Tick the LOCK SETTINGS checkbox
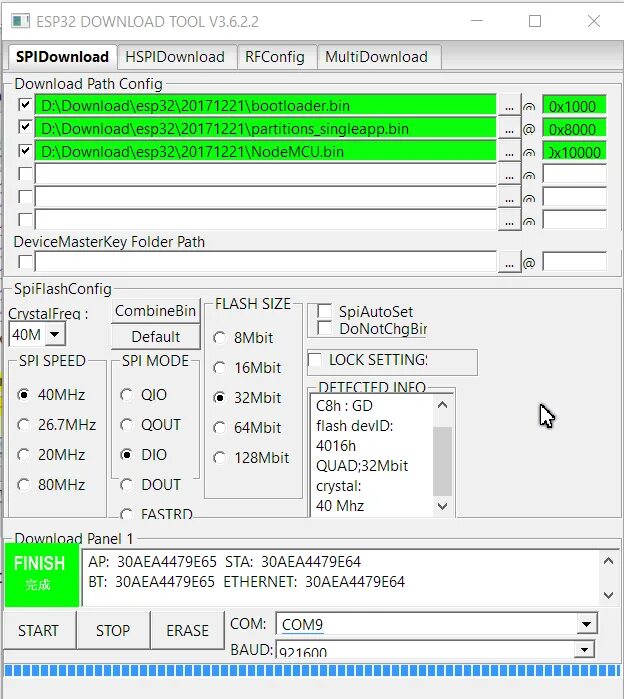624x699 pixels. [315, 360]
